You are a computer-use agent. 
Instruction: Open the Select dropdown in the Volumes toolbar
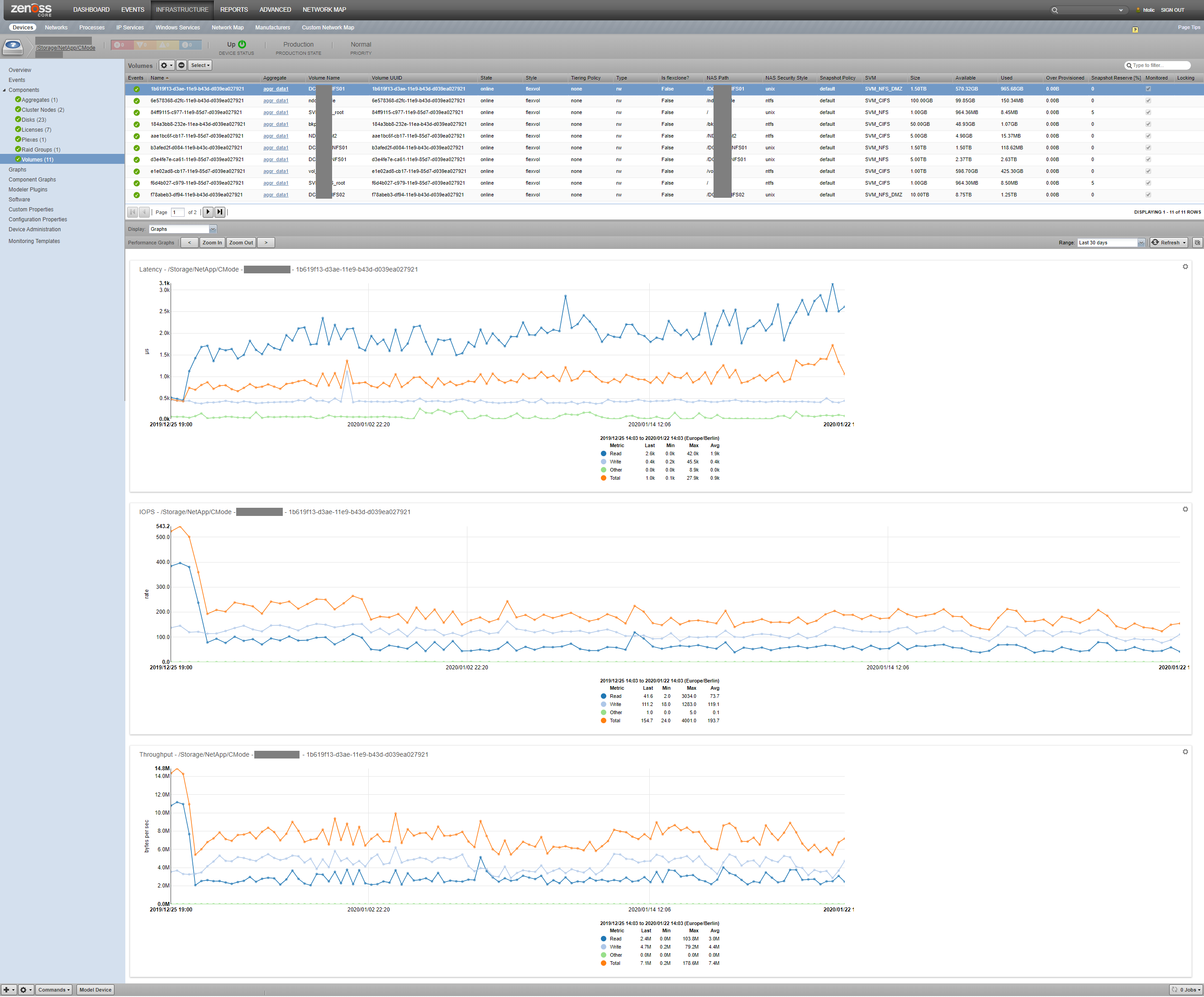(200, 65)
